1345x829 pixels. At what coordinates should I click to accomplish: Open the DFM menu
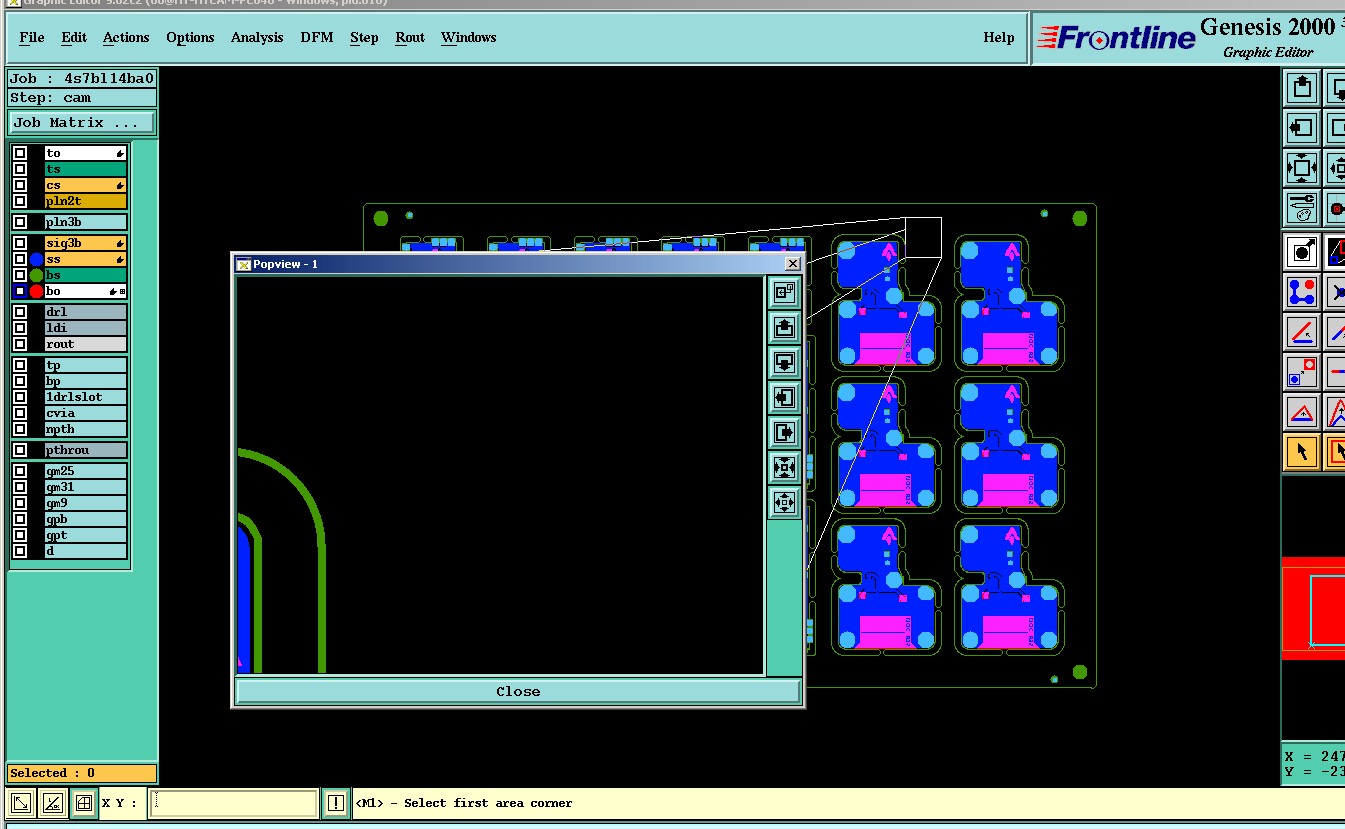pyautogui.click(x=317, y=37)
